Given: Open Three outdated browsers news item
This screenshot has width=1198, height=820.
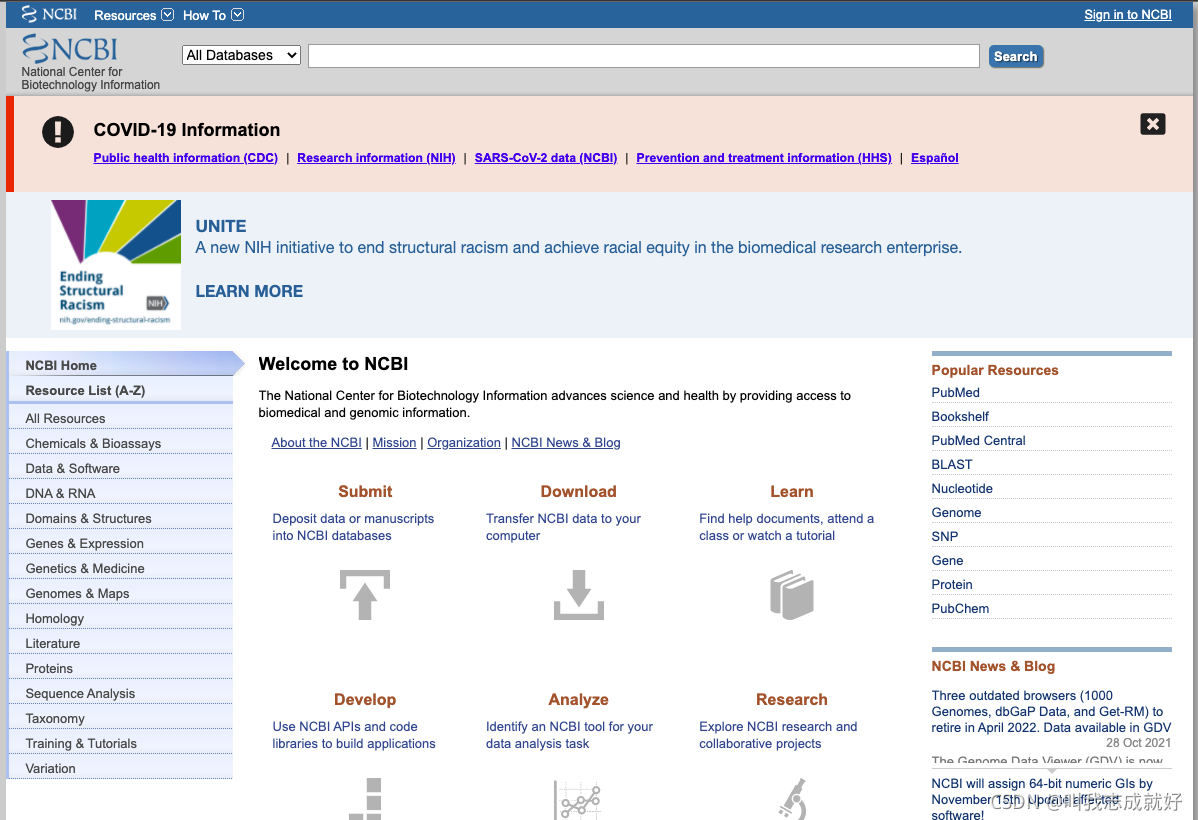Looking at the screenshot, I should 1051,711.
